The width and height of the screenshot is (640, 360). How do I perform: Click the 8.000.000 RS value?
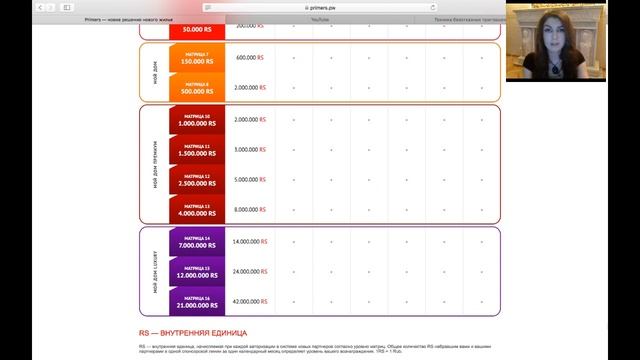(250, 209)
